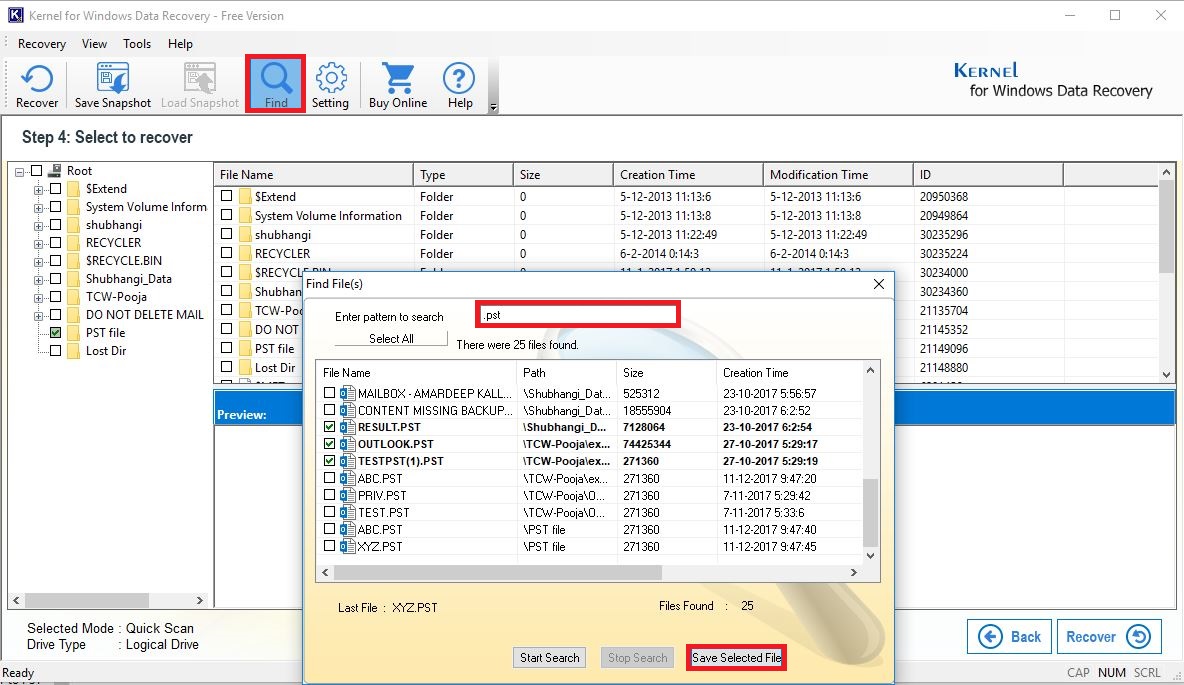Open the Help menu

pos(180,44)
